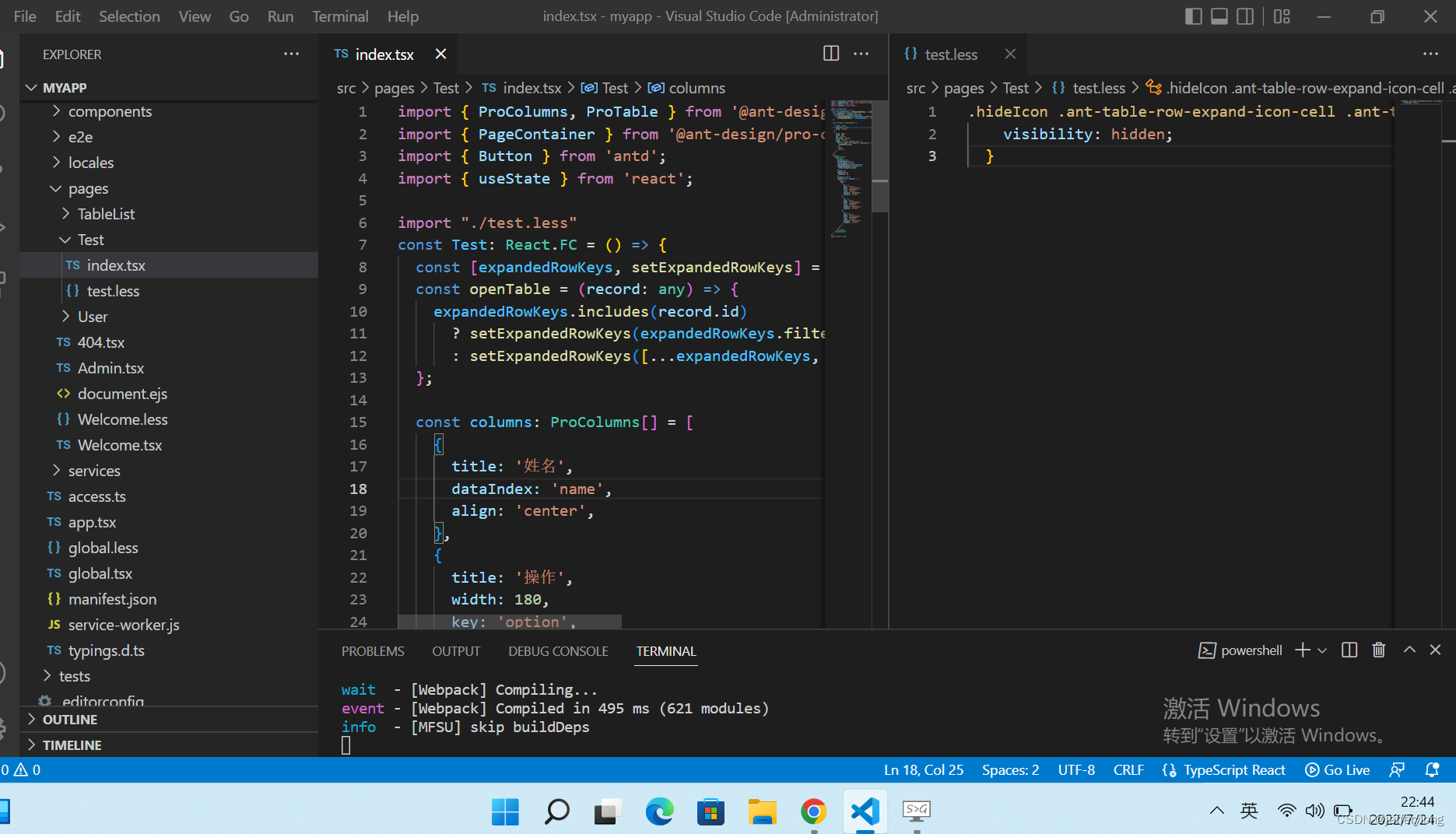Open test.less in the explorer tree

(x=168, y=291)
